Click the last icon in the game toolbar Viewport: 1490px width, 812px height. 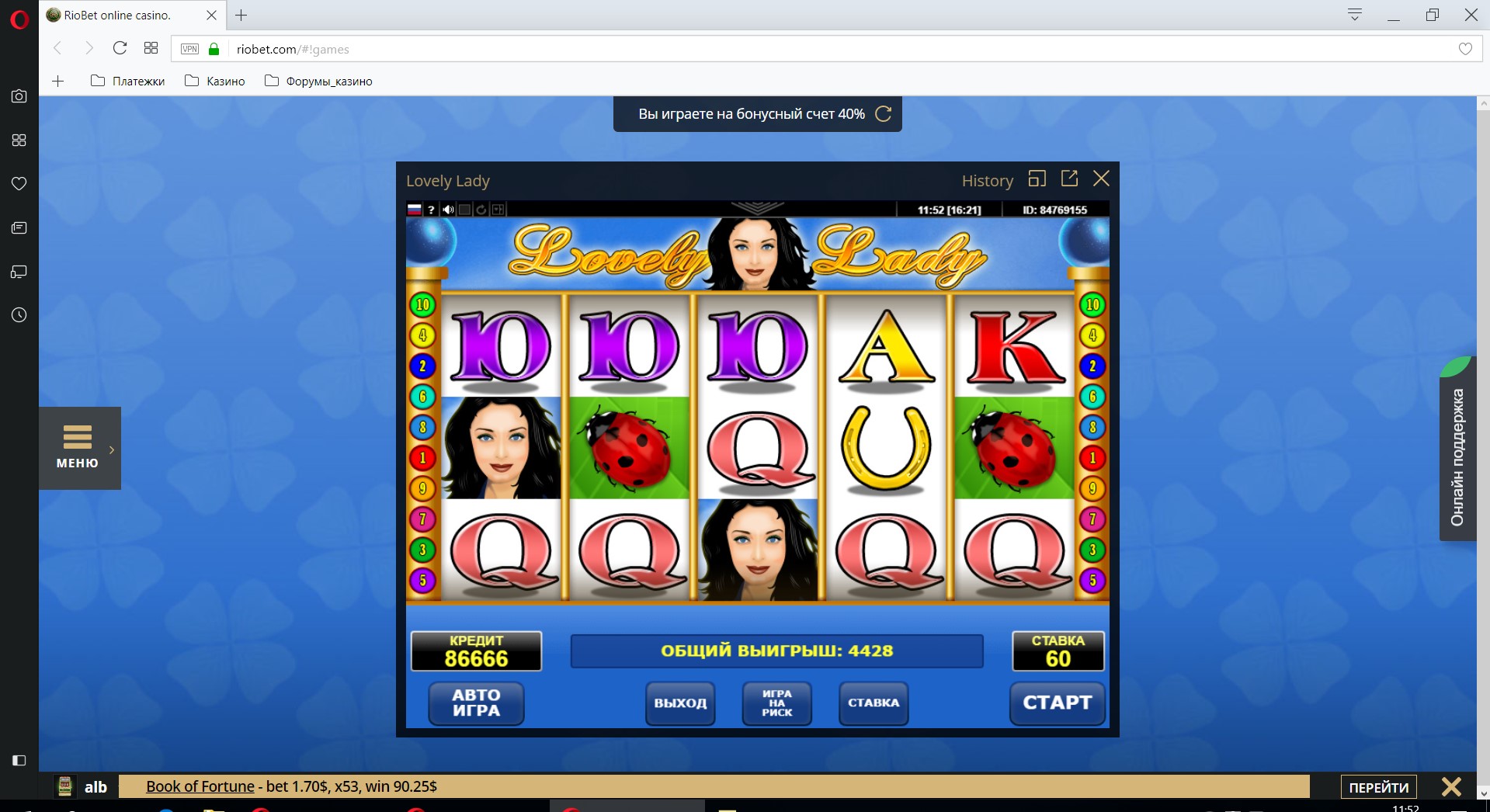(x=498, y=210)
